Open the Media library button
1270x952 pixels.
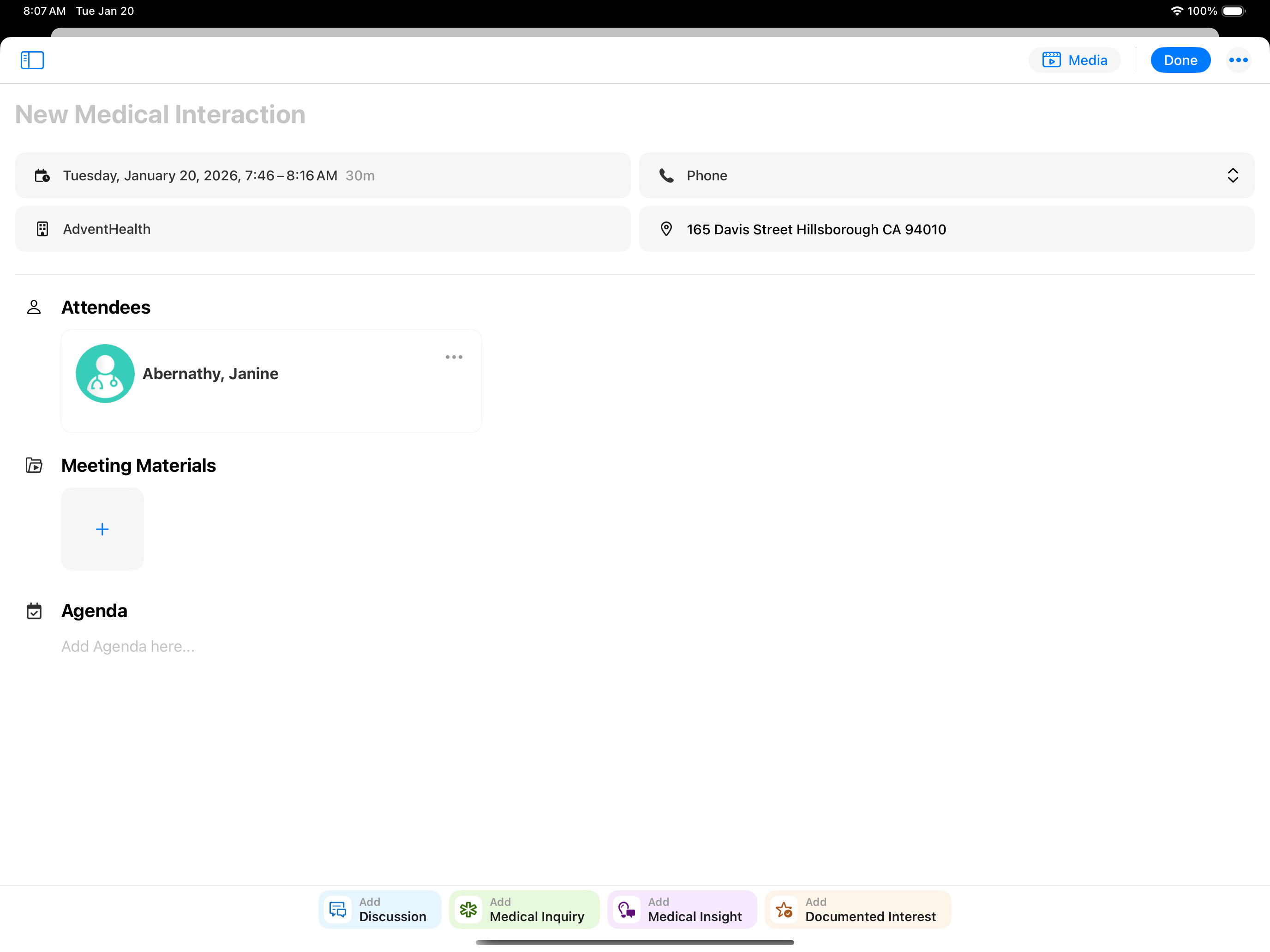pos(1074,60)
